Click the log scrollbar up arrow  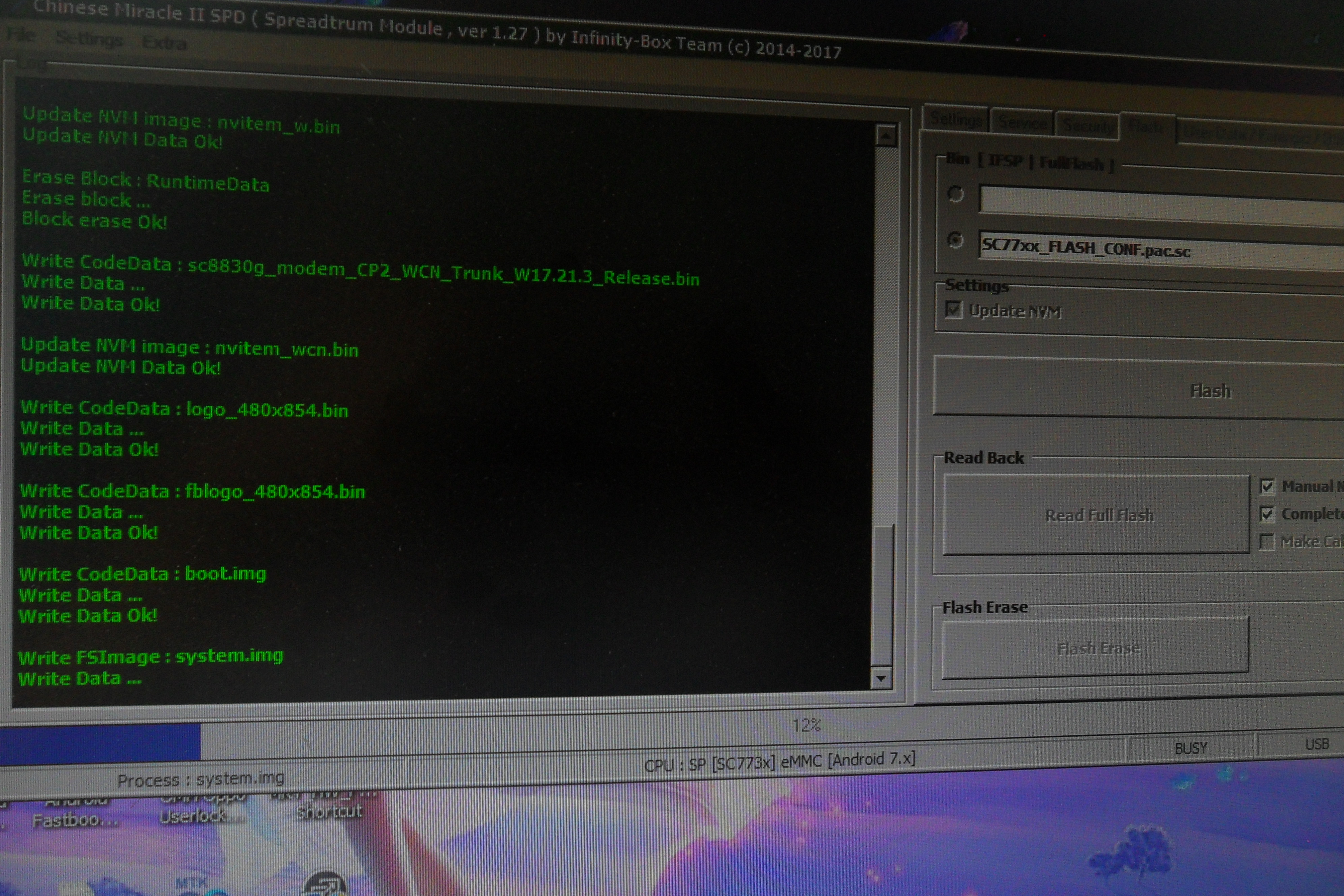click(886, 136)
